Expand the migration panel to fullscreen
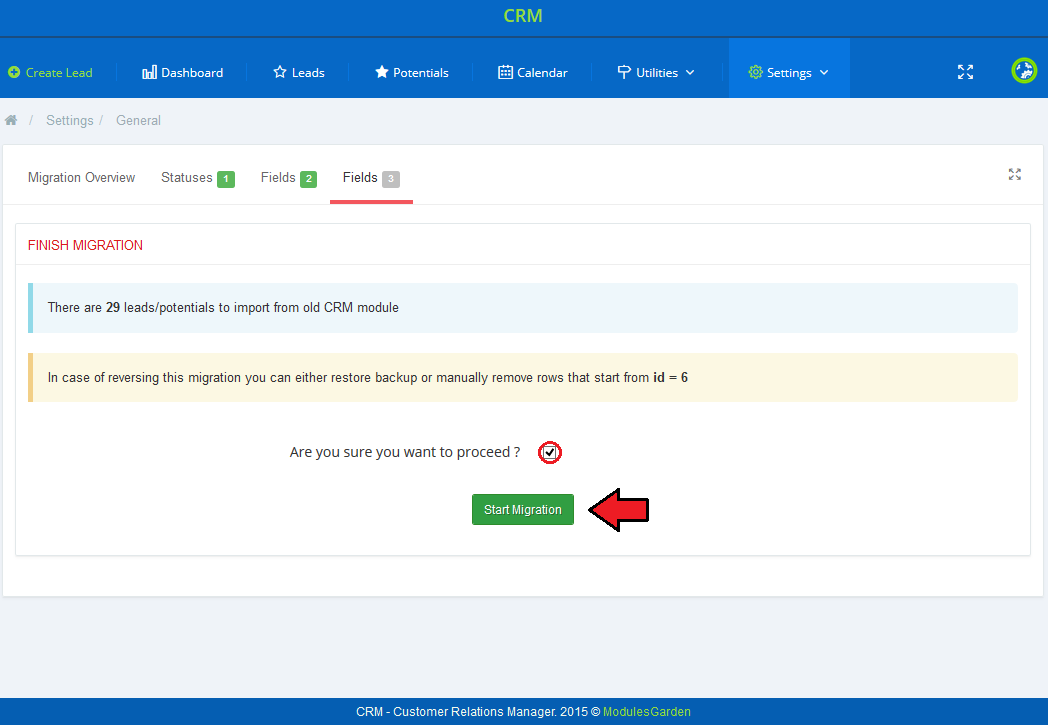The width and height of the screenshot is (1048, 725). [x=1015, y=174]
